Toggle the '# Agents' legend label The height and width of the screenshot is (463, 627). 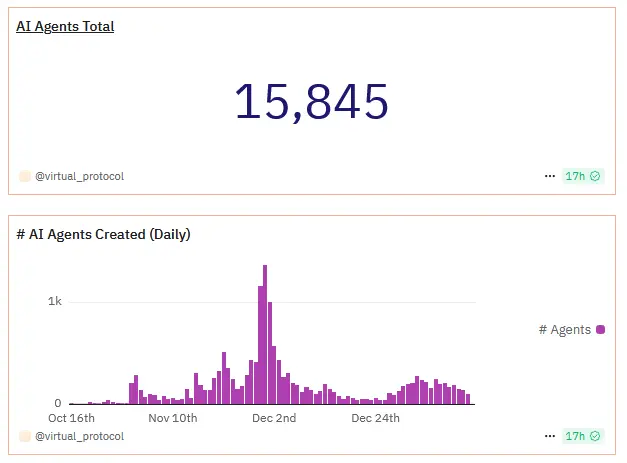pos(564,330)
